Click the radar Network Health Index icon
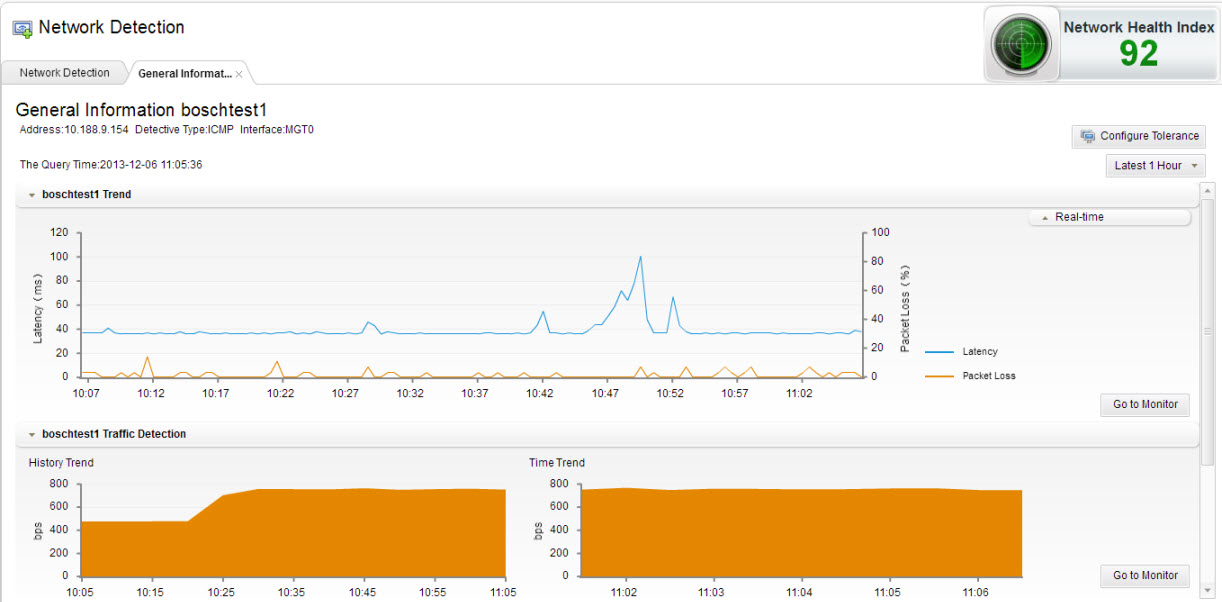This screenshot has height=602, width=1222. pyautogui.click(x=1020, y=44)
